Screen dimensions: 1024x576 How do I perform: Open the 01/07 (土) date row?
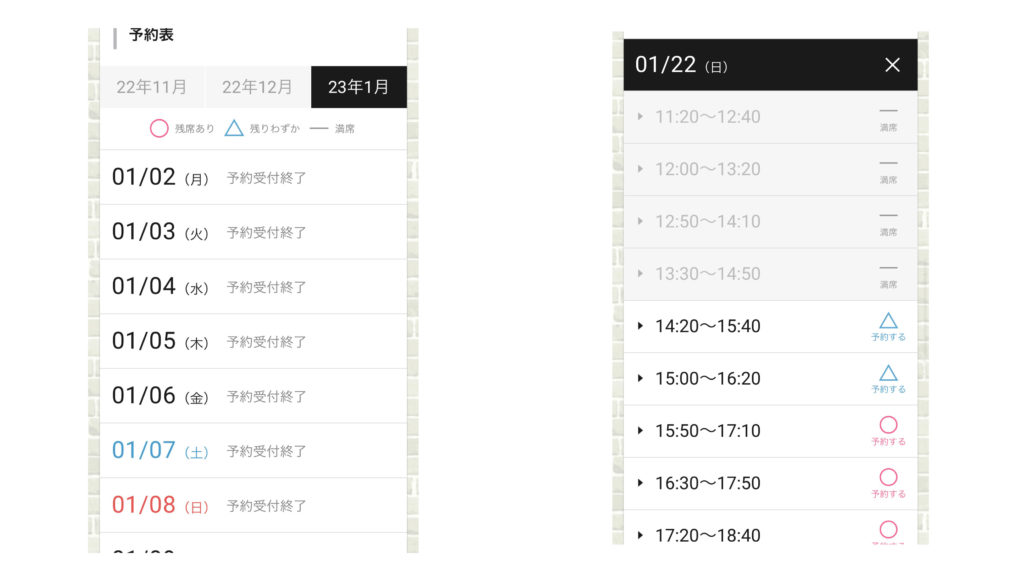point(253,450)
